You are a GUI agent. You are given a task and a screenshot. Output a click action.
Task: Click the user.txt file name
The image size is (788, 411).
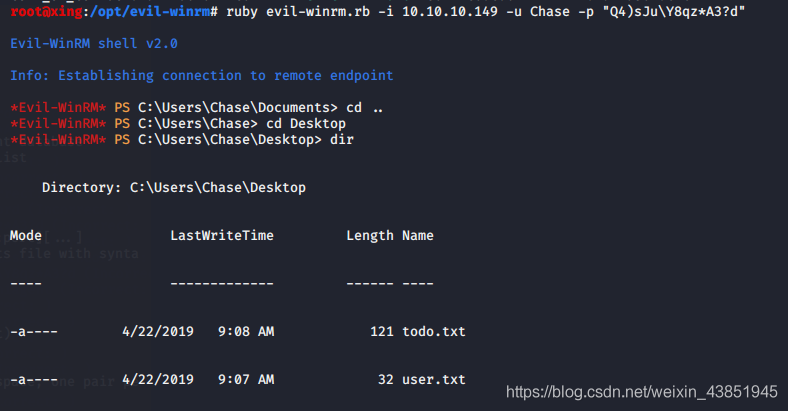[434, 380]
